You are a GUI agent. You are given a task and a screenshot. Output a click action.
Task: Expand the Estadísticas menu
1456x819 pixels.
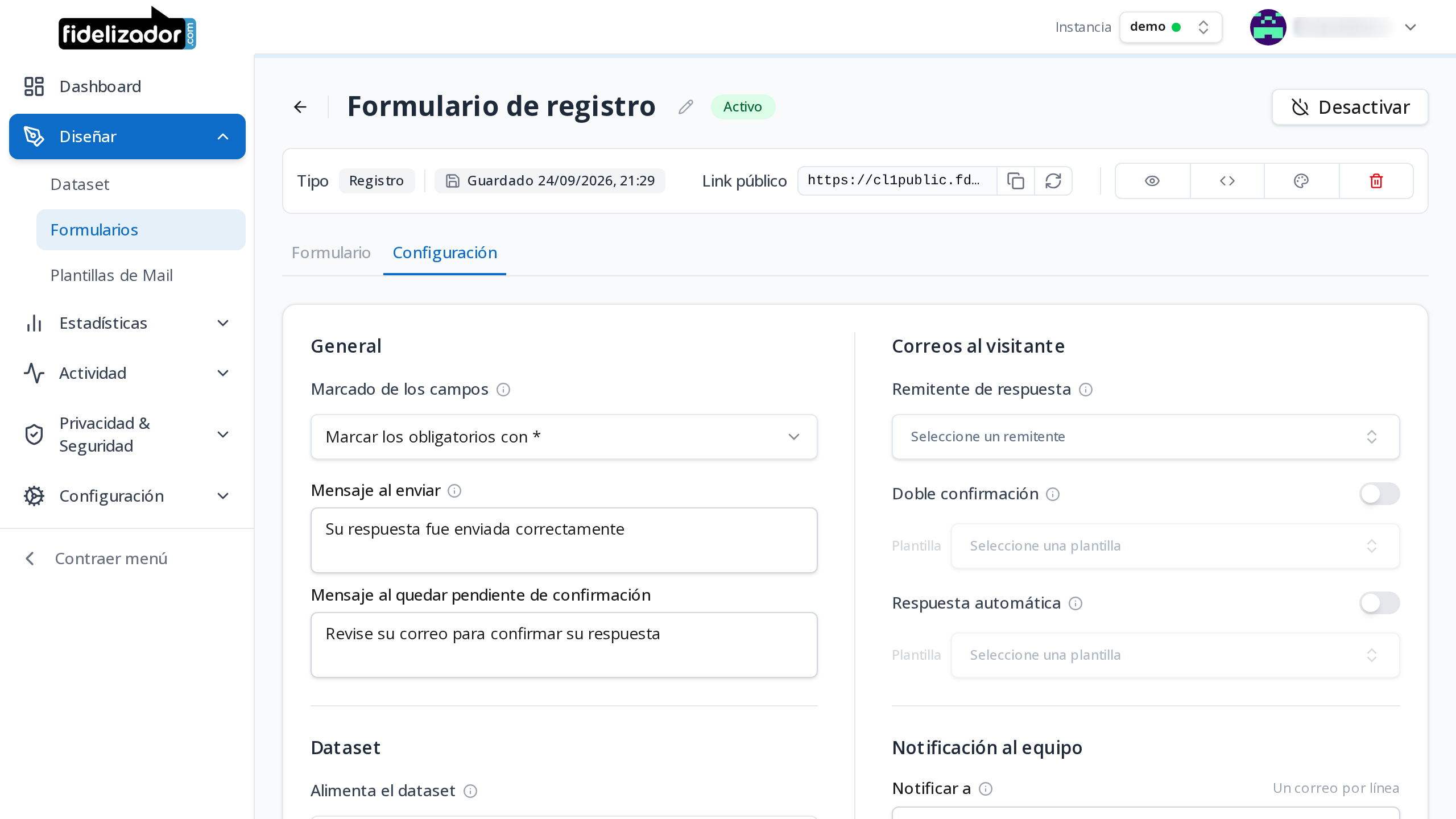coord(127,323)
